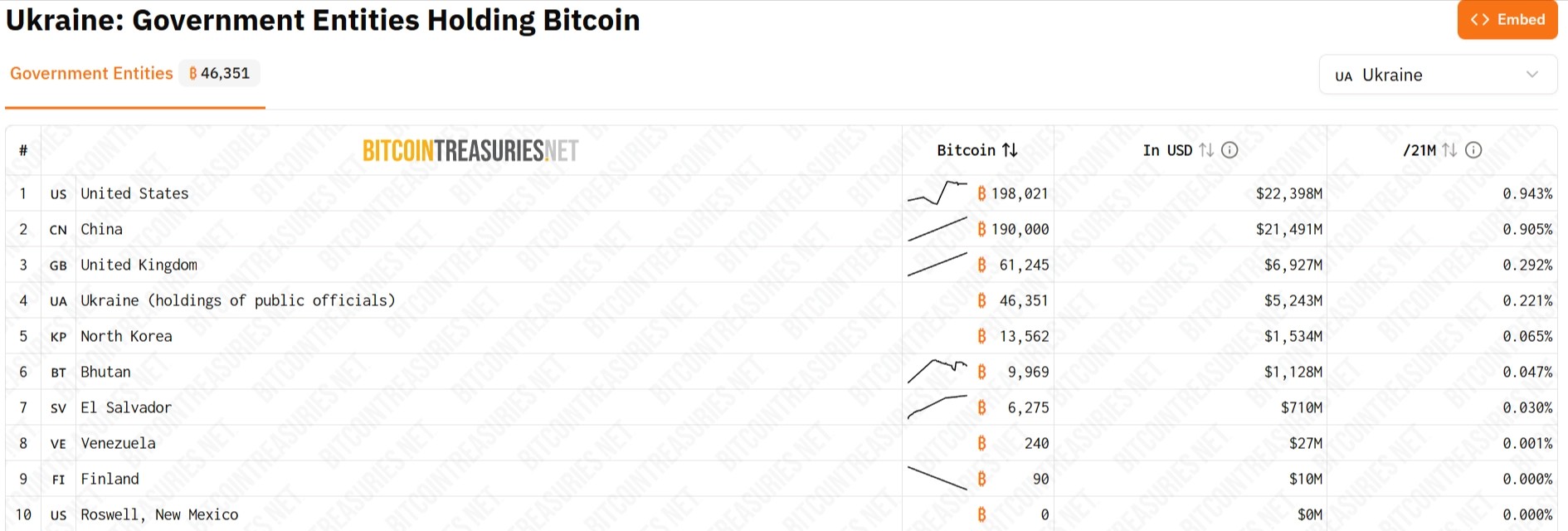Sort by /21M column arrows
1568x531 pixels.
1449,150
